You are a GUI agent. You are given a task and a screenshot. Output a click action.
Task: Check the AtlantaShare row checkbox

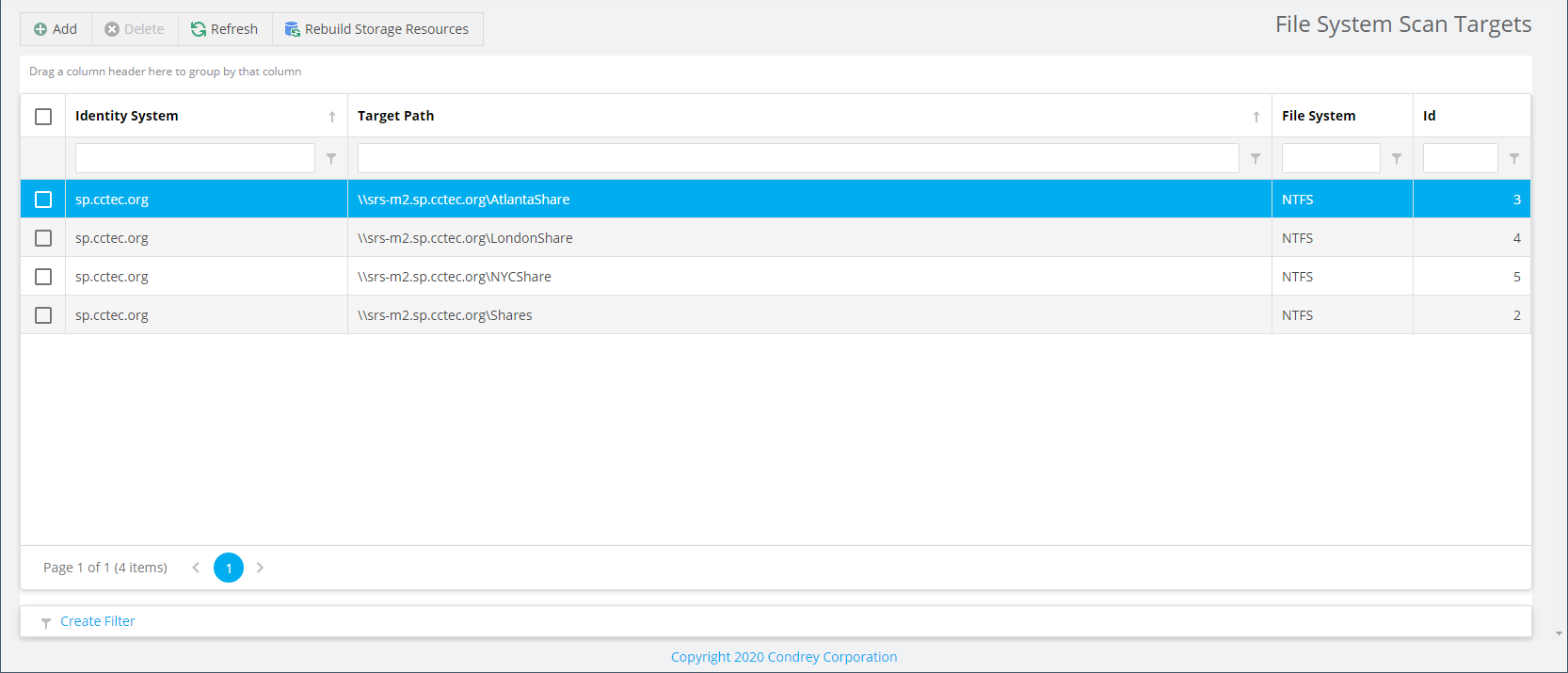tap(43, 200)
